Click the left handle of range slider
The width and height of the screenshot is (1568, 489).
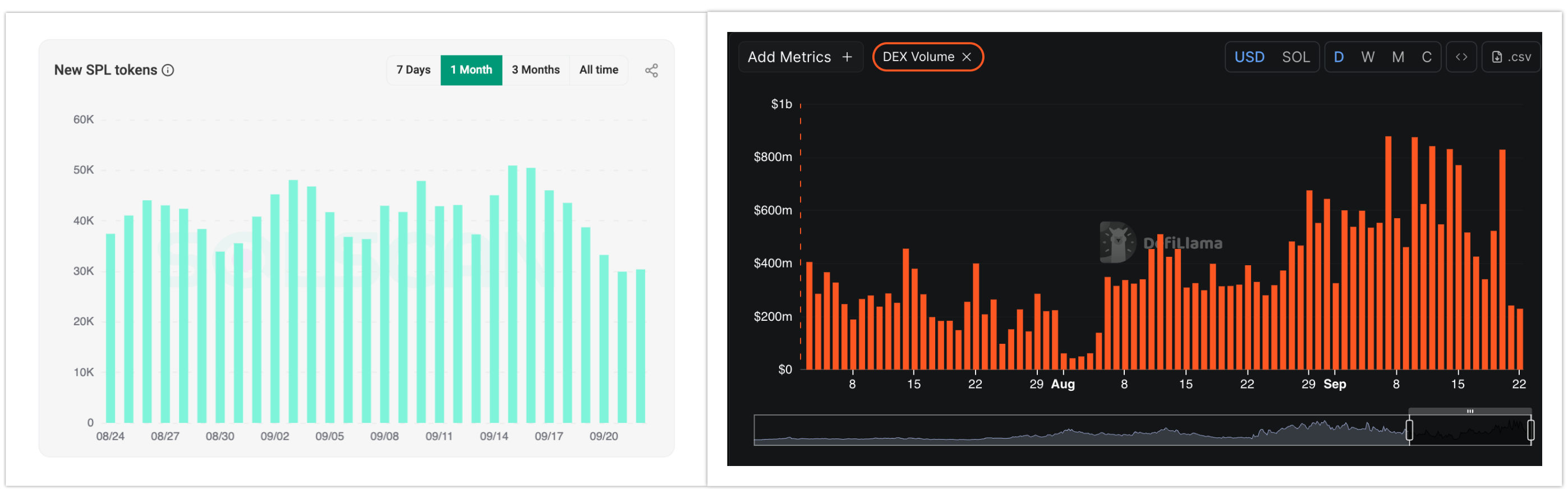[1409, 430]
